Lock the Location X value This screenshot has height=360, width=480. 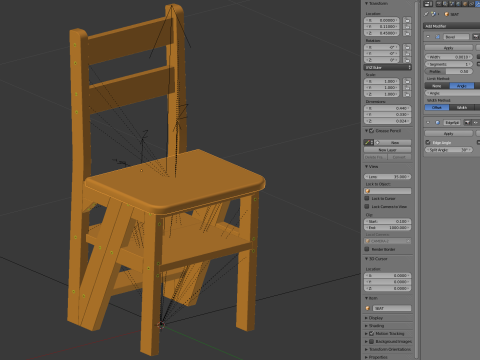click(x=407, y=20)
